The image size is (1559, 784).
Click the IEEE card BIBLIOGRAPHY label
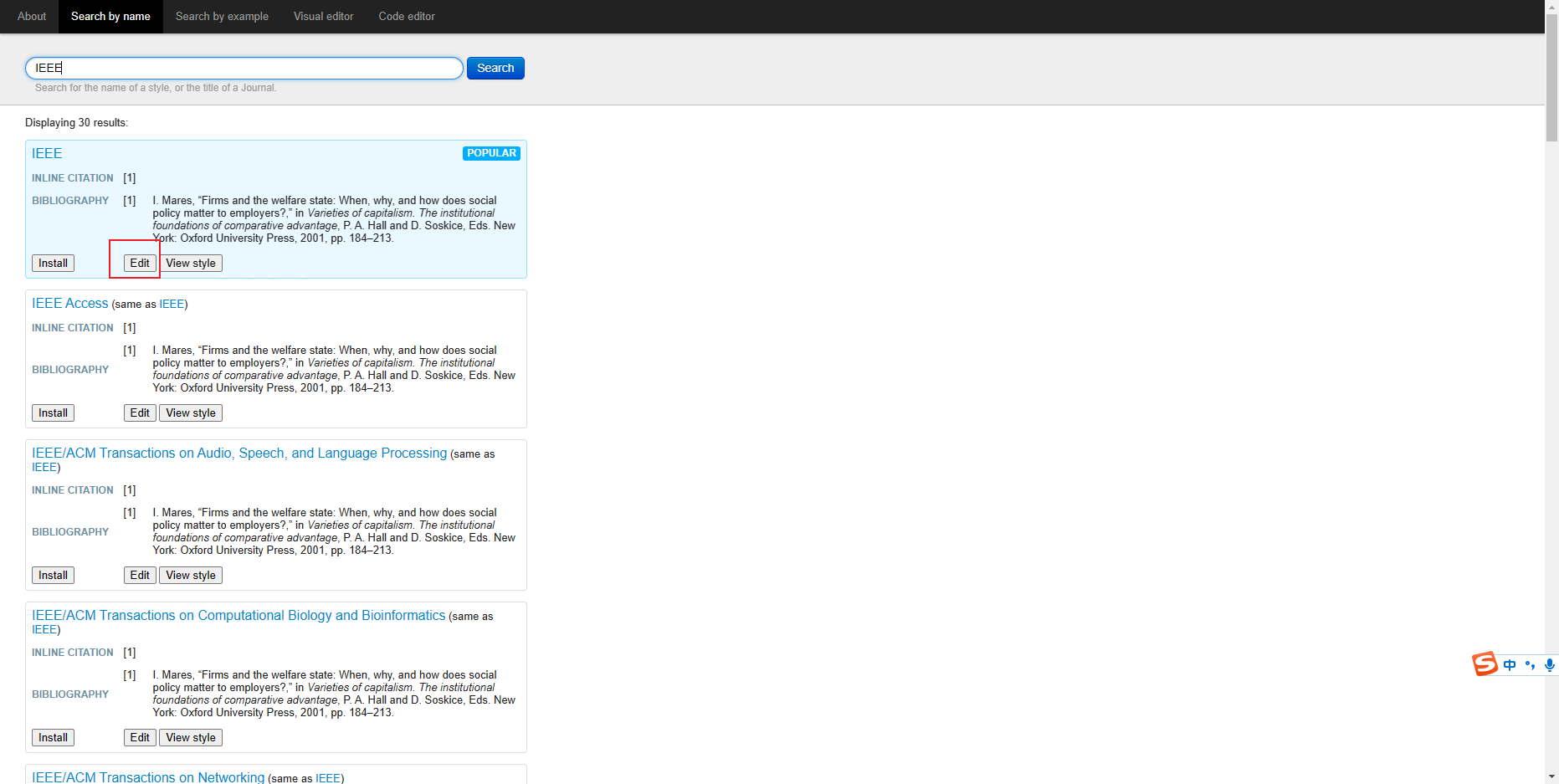70,200
